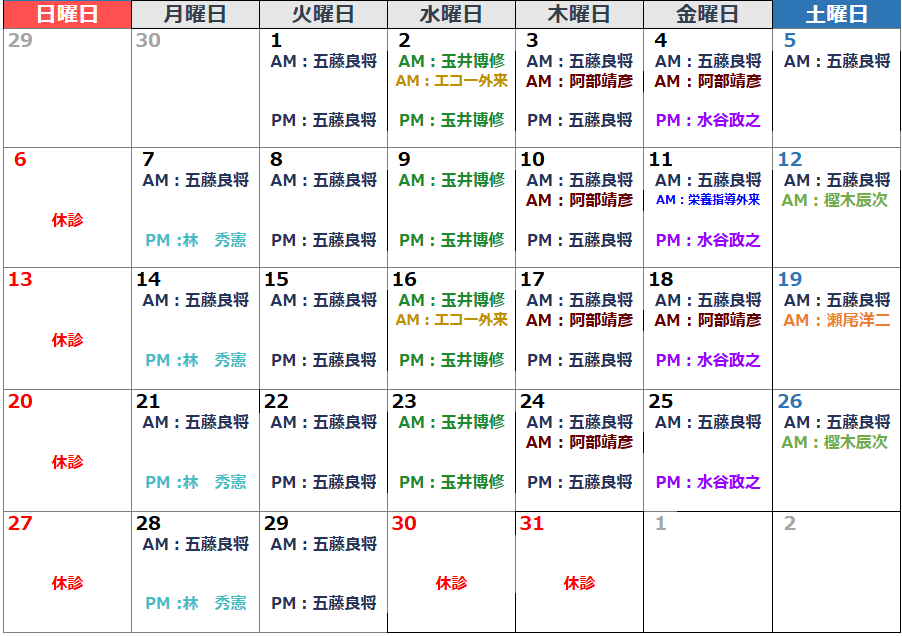Click AM エコー外来 on the 16th
This screenshot has width=902, height=636.
click(x=452, y=319)
